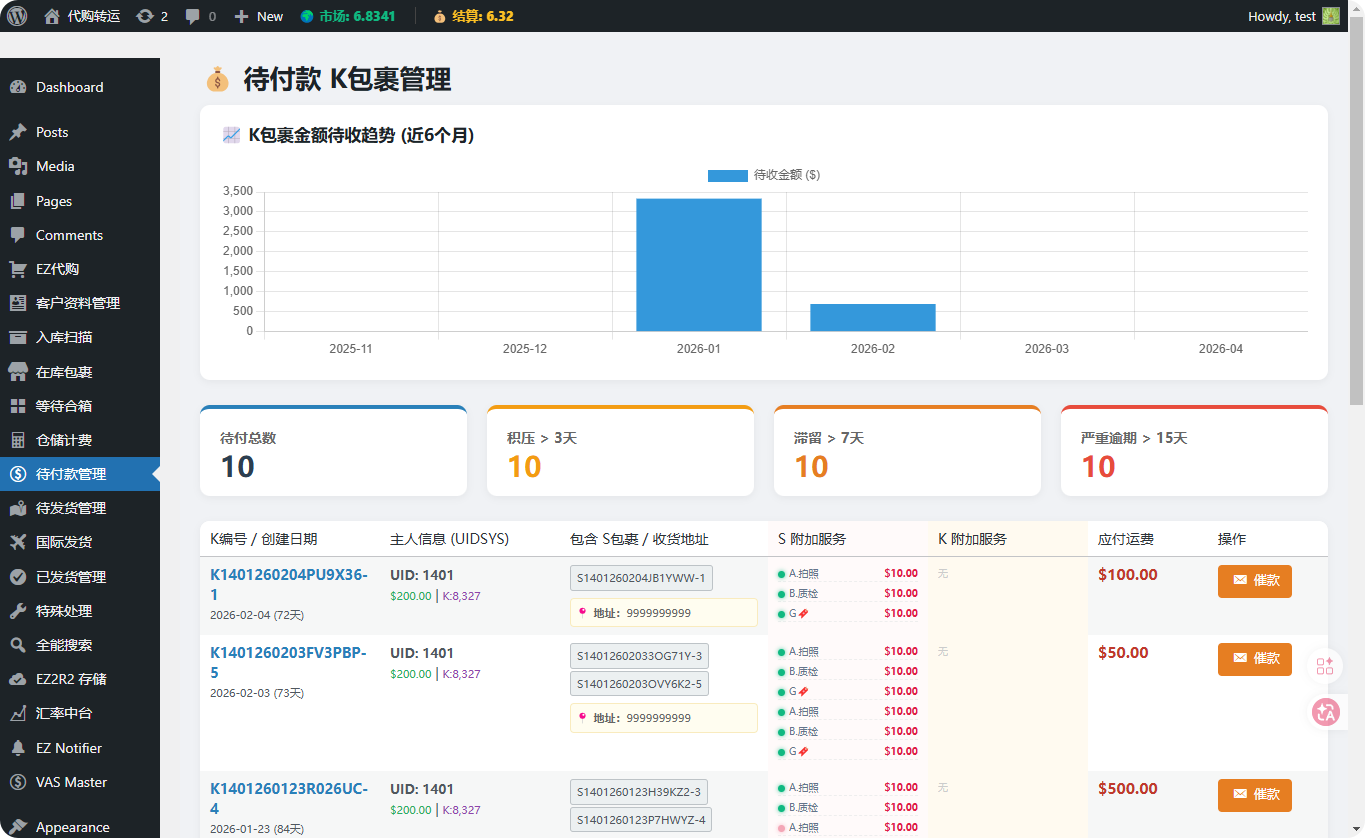Click the WordPress logo icon
Viewport: 1365px width, 838px height.
pyautogui.click(x=17, y=16)
